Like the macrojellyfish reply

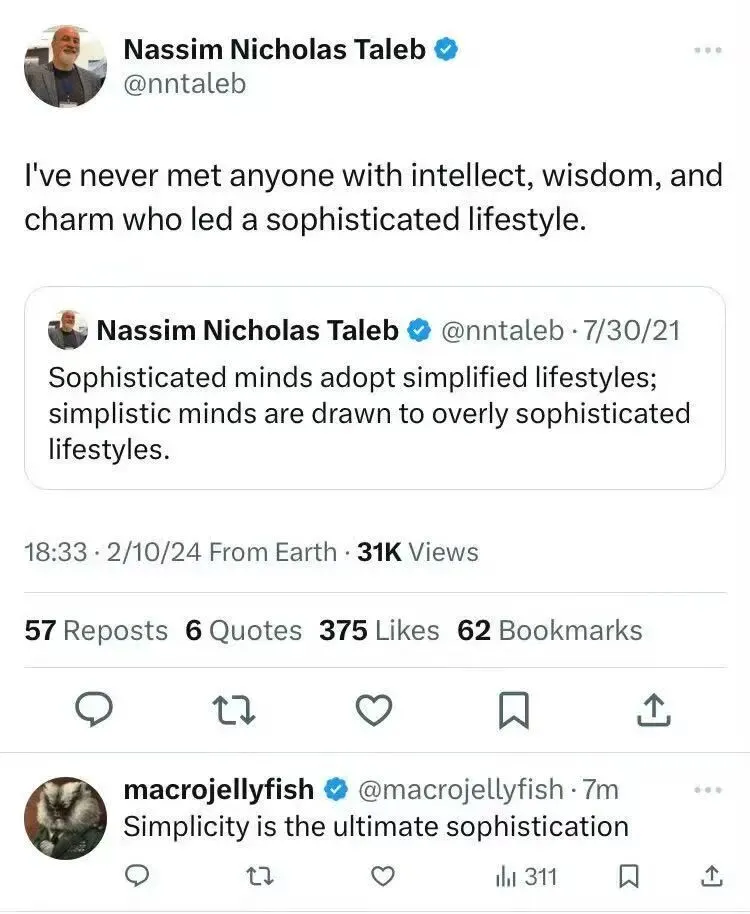pos(382,877)
